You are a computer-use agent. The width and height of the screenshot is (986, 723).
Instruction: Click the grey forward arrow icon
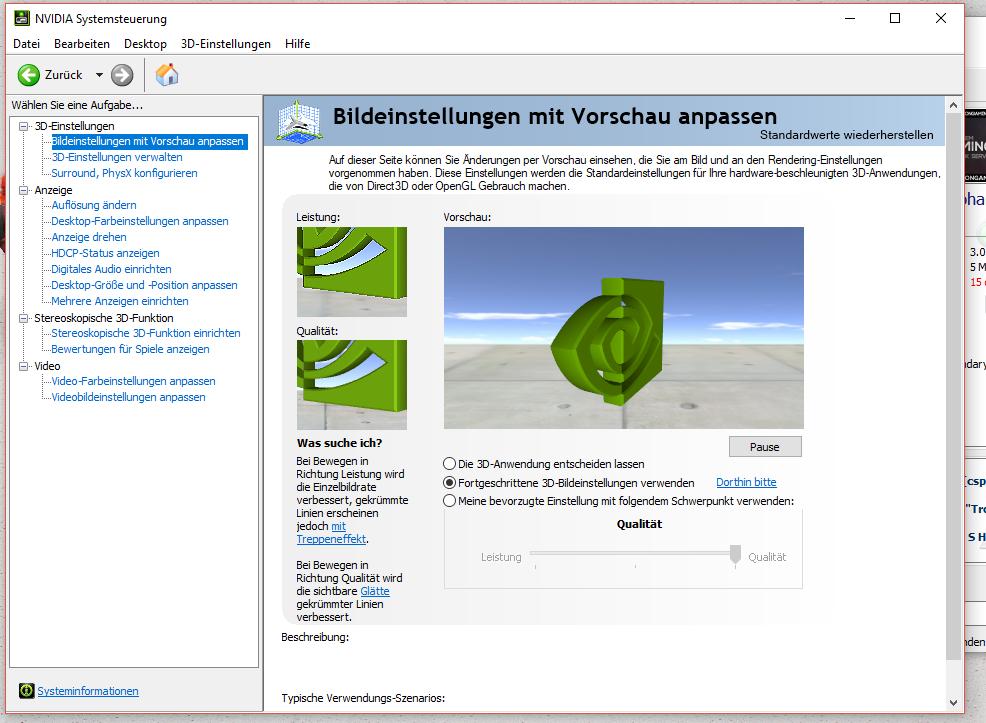pos(122,75)
